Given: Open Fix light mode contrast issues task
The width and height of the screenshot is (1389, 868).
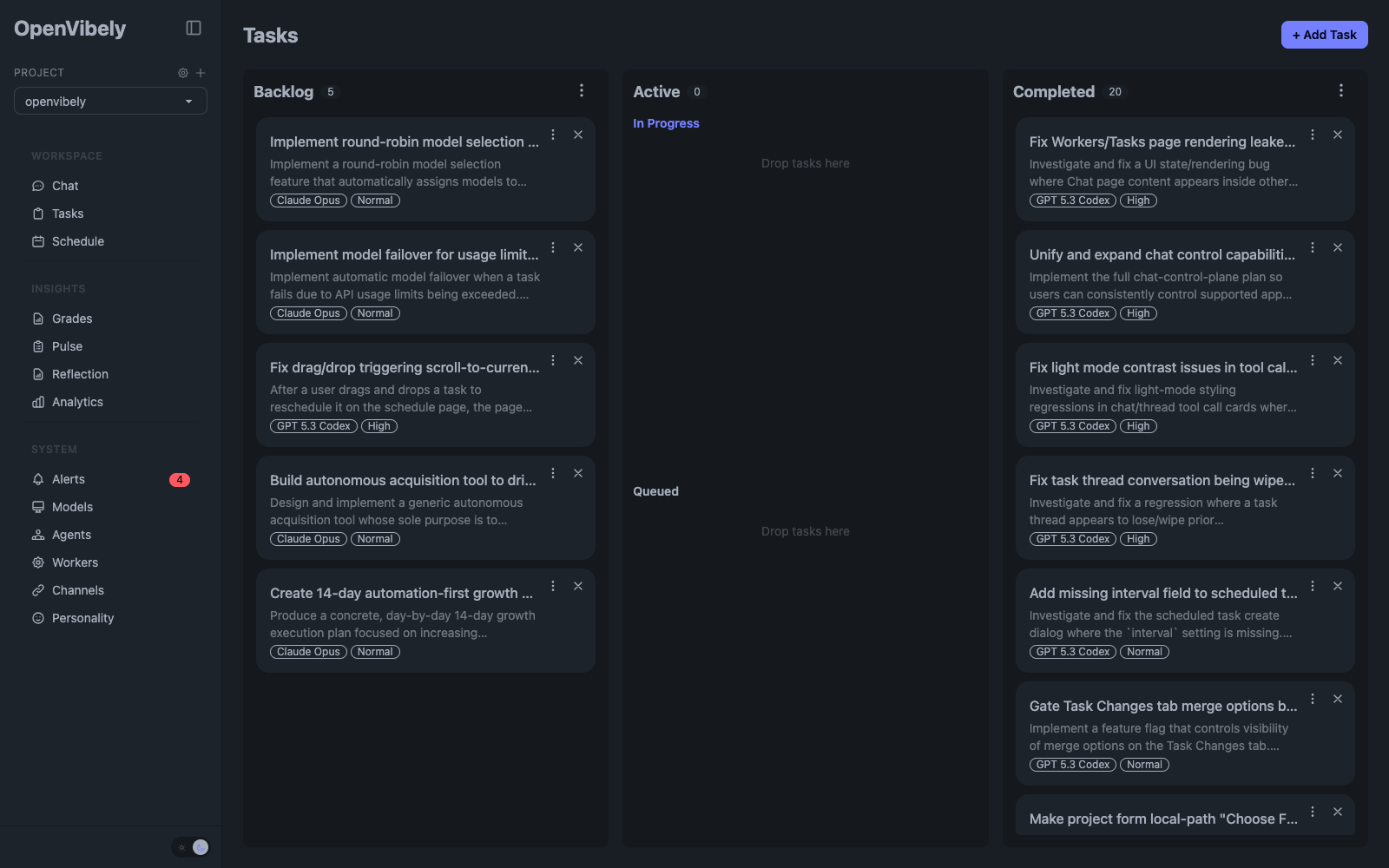Looking at the screenshot, I should click(1163, 367).
